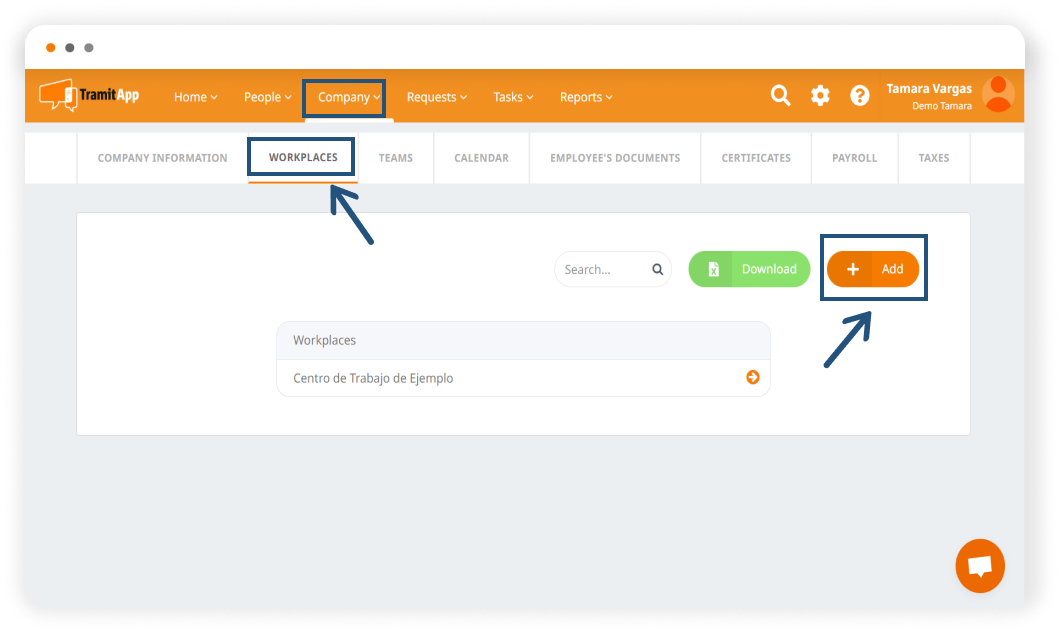The width and height of the screenshot is (1061, 633).
Task: Click the green Download button
Action: (749, 269)
